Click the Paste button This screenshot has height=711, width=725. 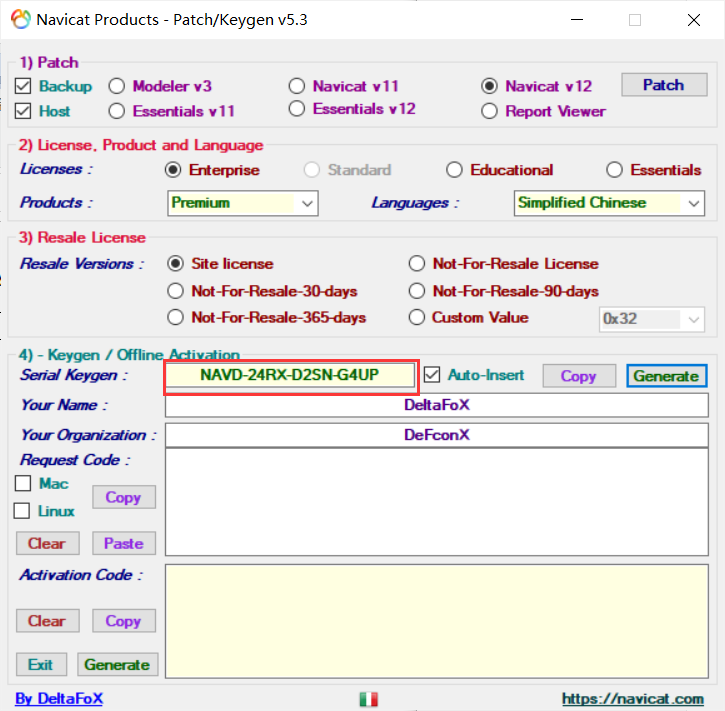pyautogui.click(x=123, y=543)
